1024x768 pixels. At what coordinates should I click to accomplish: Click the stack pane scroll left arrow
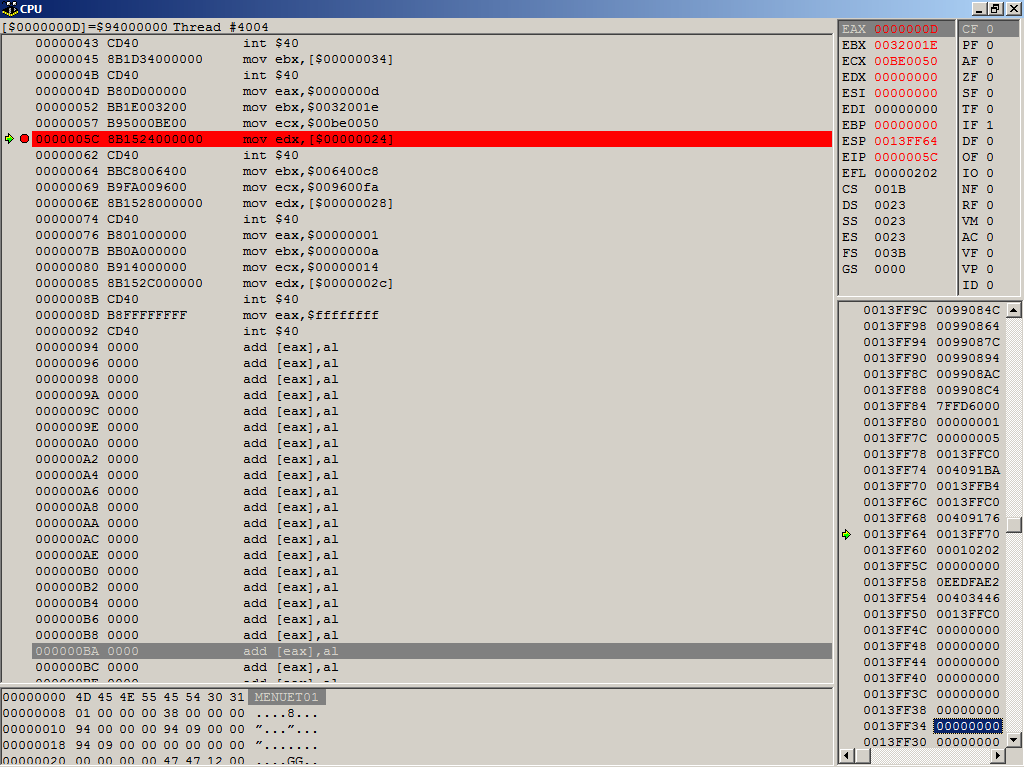(x=846, y=754)
